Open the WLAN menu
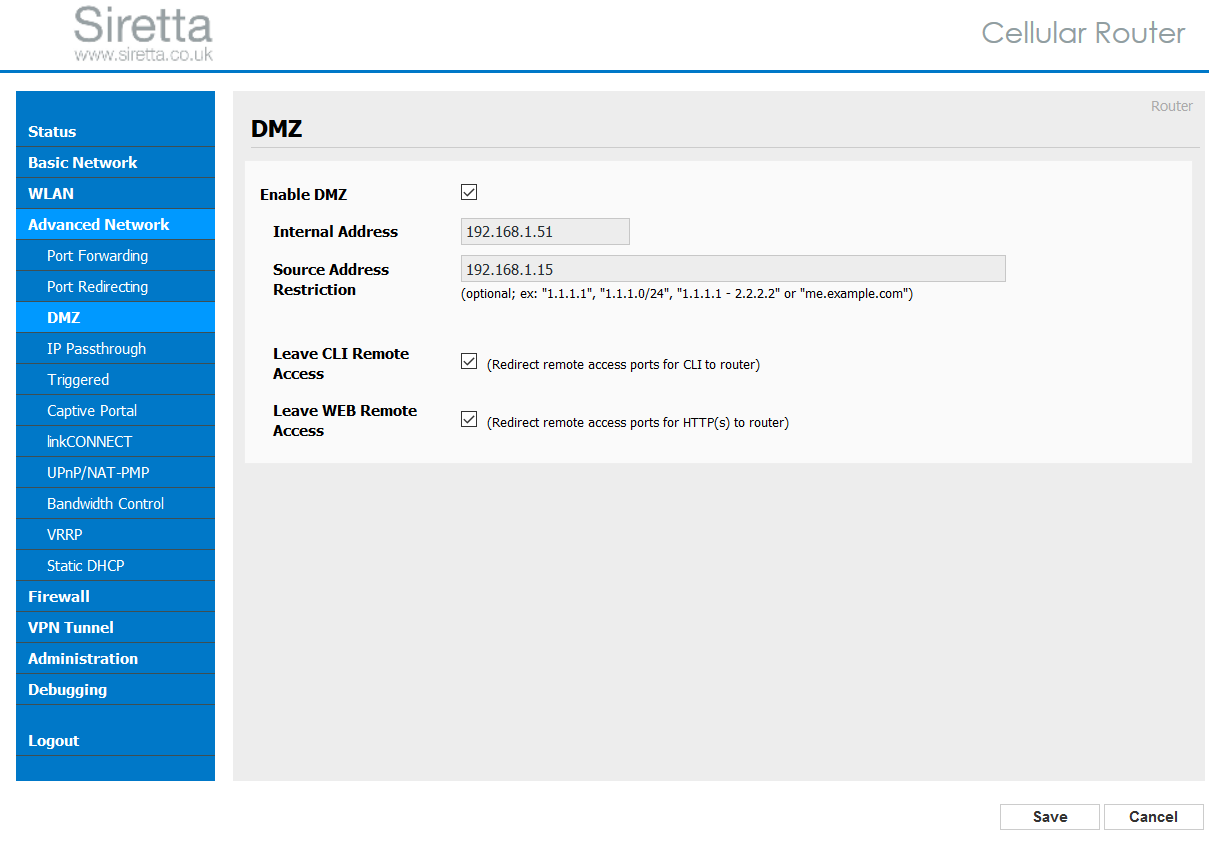Viewport: 1209px width, 846px height. [x=115, y=193]
